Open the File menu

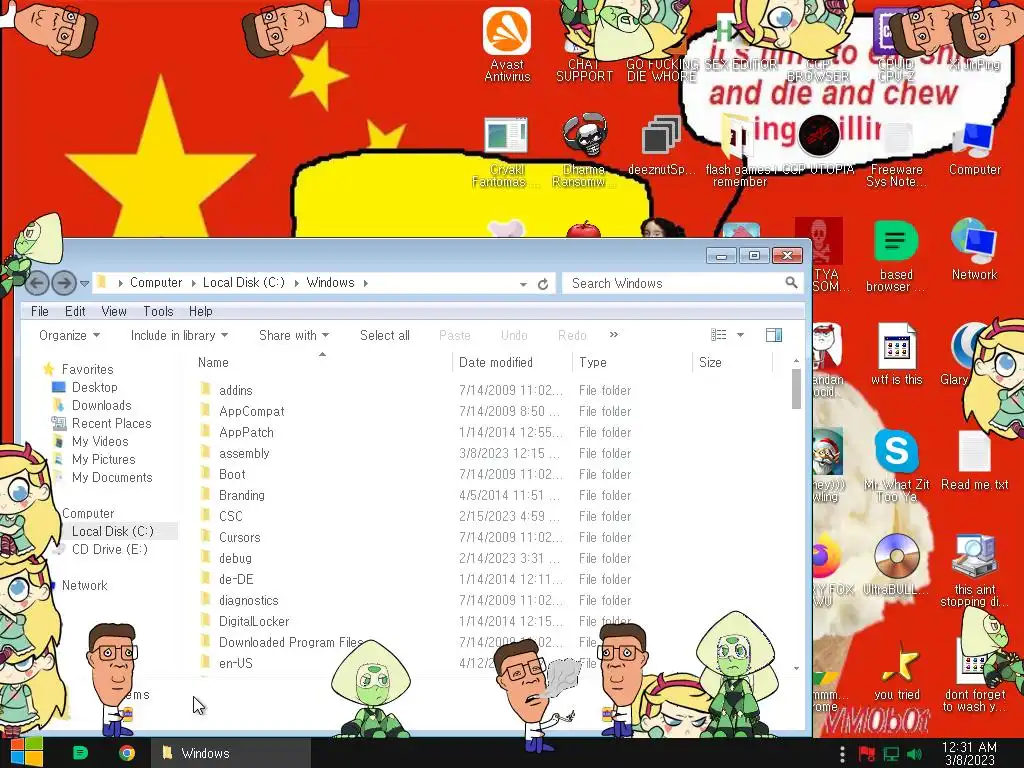click(40, 312)
